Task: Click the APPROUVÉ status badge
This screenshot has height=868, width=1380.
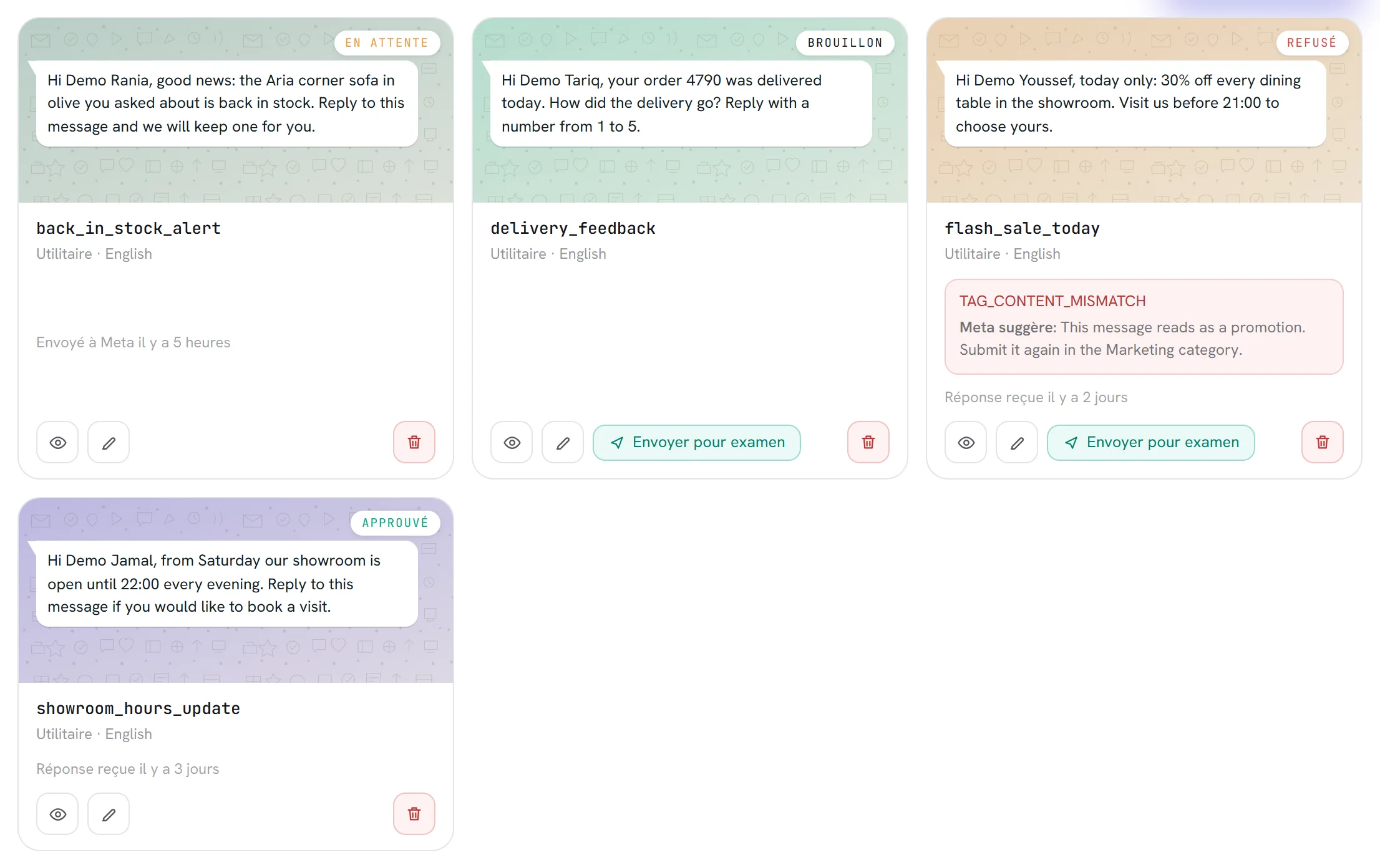Action: [396, 523]
